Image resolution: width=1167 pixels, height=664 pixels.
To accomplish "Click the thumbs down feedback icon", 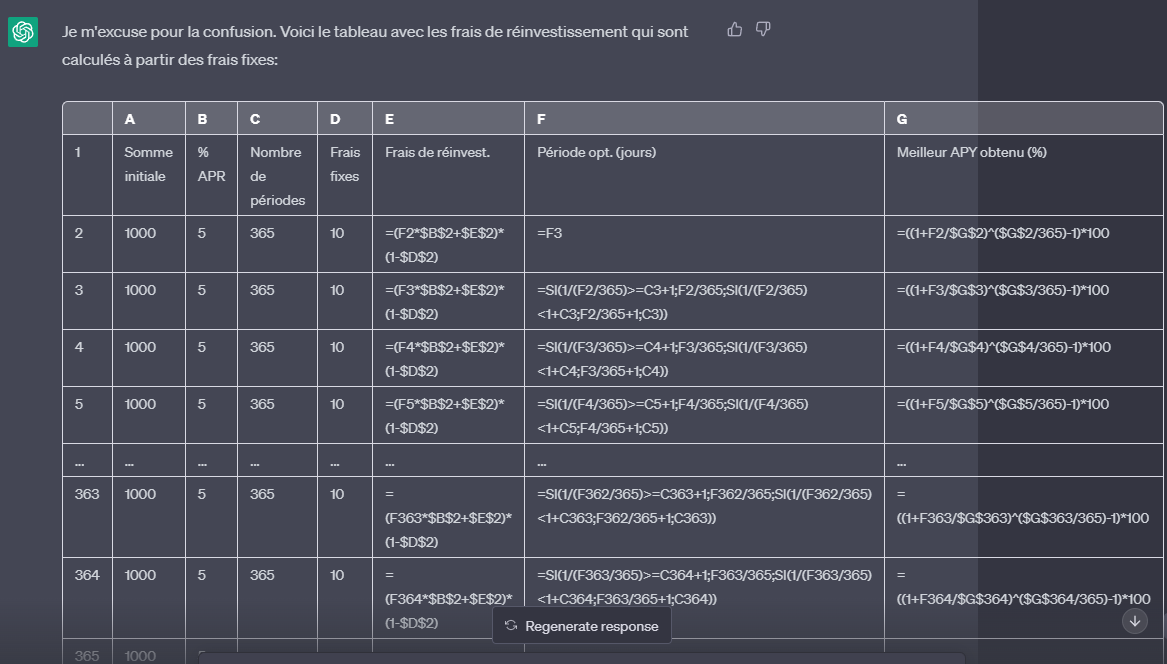I will point(763,30).
